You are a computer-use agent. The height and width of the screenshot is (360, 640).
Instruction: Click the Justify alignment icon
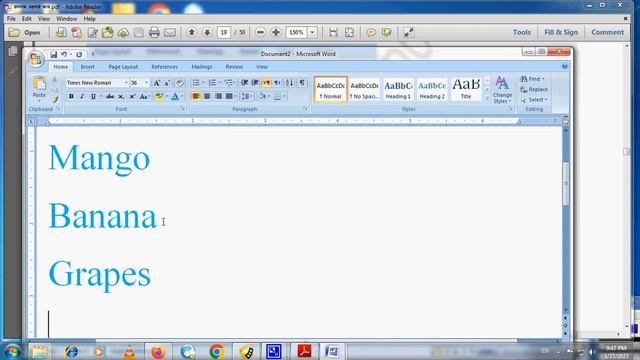point(229,96)
